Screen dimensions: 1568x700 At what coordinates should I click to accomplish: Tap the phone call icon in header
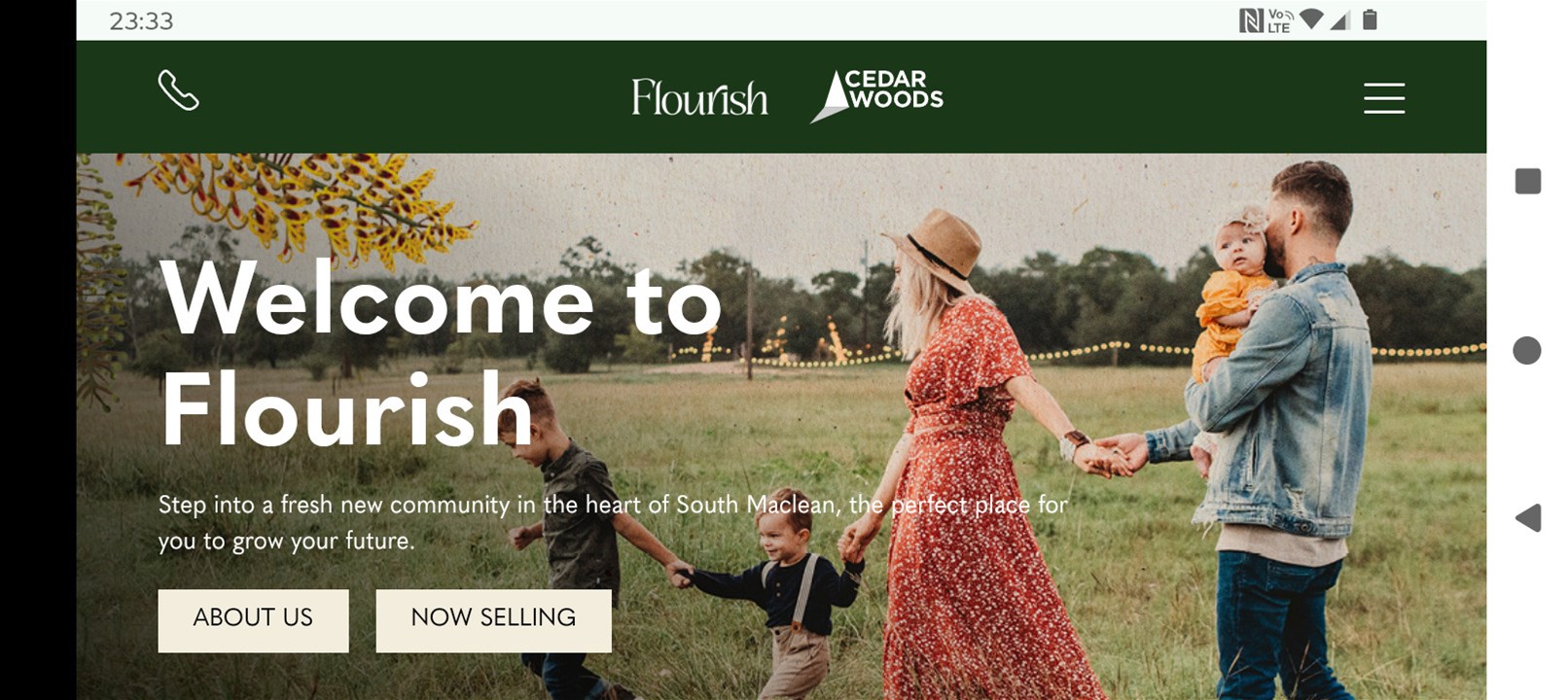179,90
